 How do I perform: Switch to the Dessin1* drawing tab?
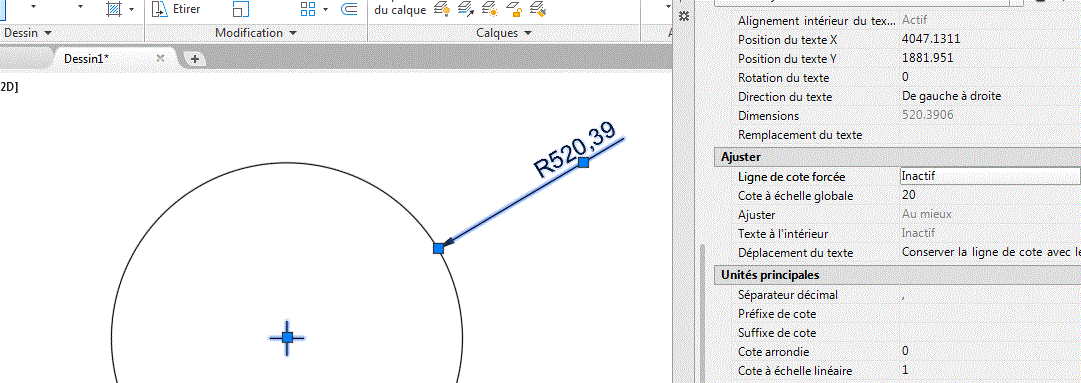click(x=86, y=59)
